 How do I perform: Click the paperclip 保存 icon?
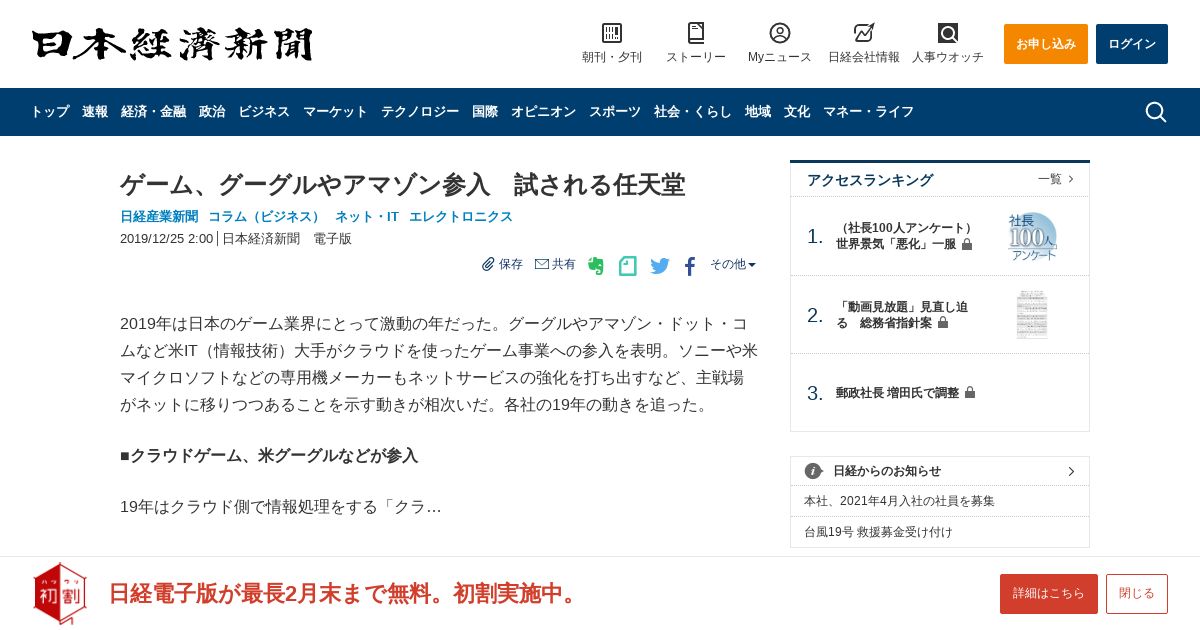[488, 264]
